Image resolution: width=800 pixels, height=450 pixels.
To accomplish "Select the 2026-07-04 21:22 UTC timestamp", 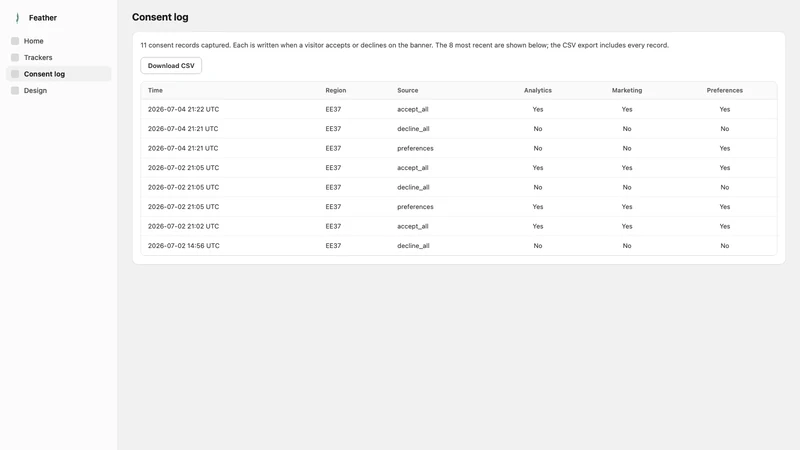I will coord(183,109).
